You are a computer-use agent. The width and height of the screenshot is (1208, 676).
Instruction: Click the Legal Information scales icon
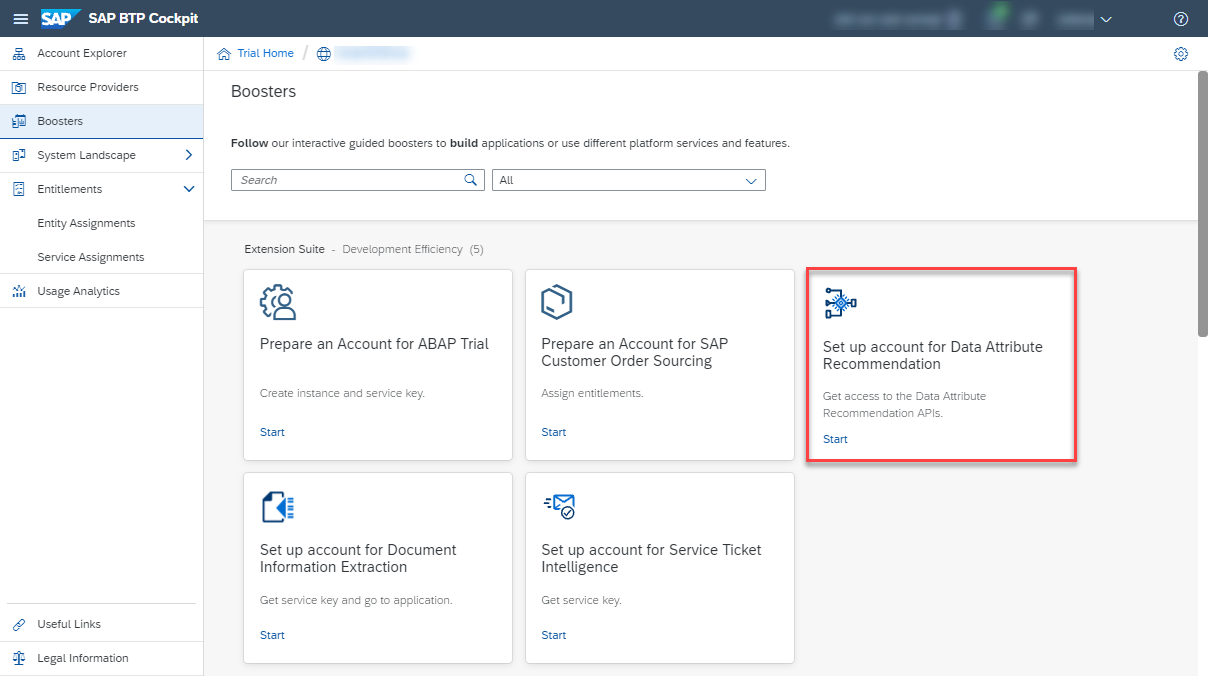pyautogui.click(x=19, y=658)
